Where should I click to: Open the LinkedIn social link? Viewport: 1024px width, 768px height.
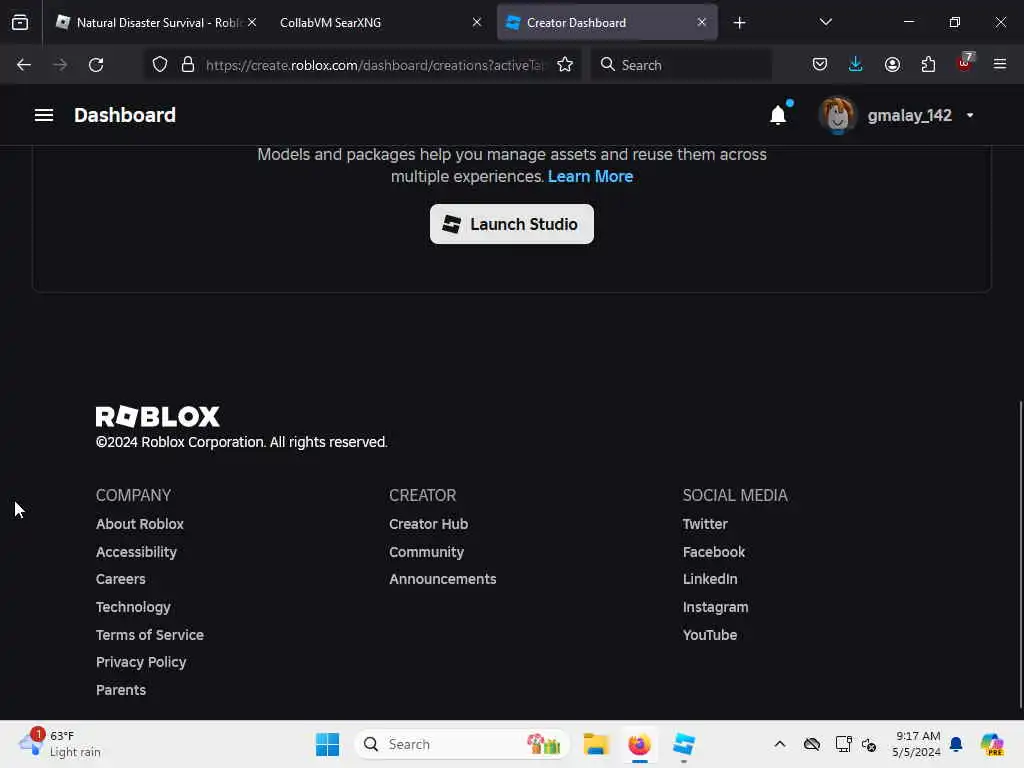pos(710,579)
